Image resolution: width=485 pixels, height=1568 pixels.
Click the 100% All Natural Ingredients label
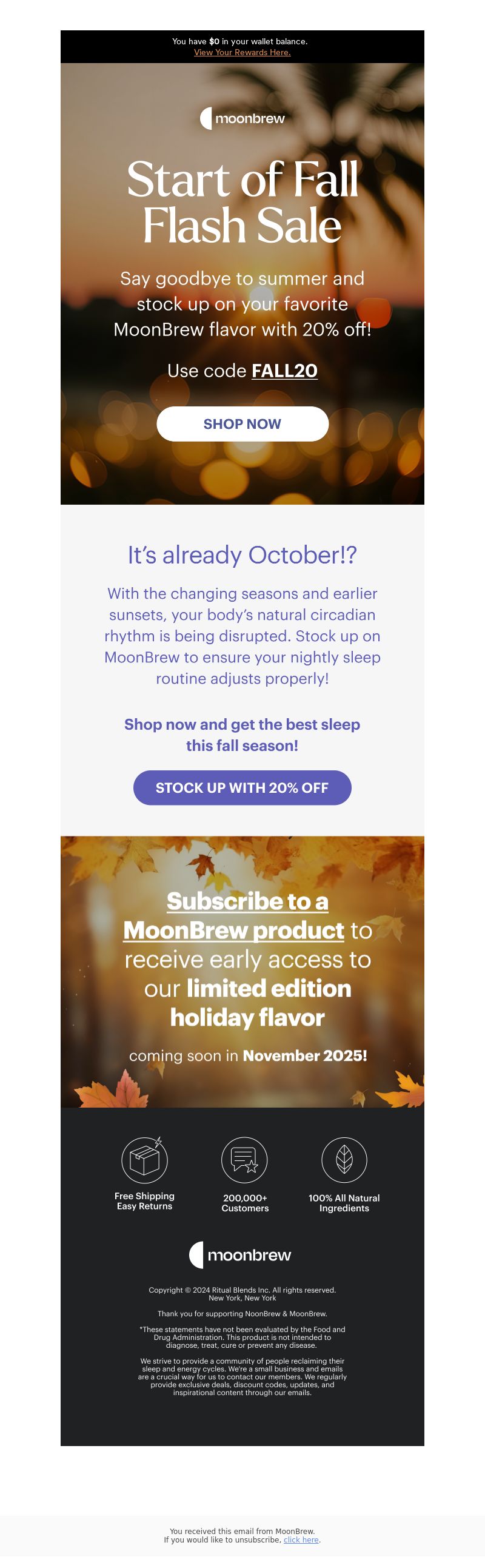pos(344,1203)
